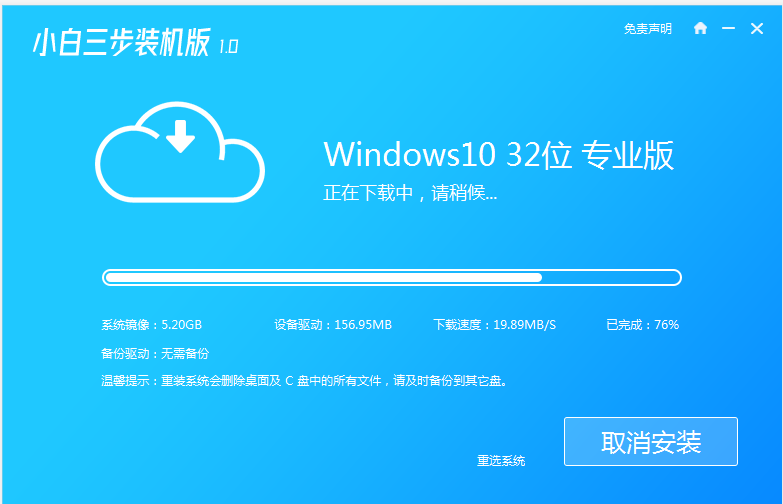Open the 免责声明 disclaimer link

[648, 29]
